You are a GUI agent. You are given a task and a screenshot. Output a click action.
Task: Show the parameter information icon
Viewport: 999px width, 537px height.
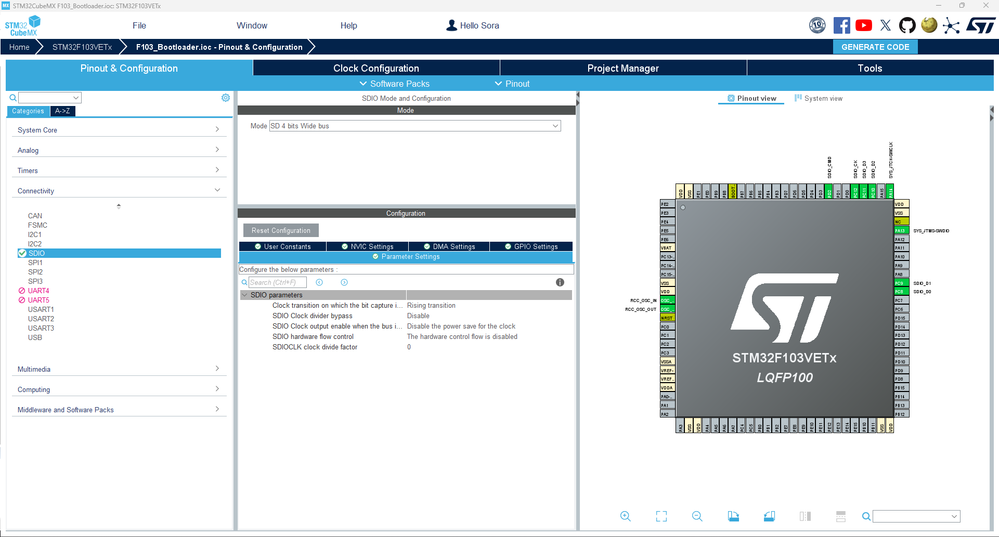(x=560, y=282)
